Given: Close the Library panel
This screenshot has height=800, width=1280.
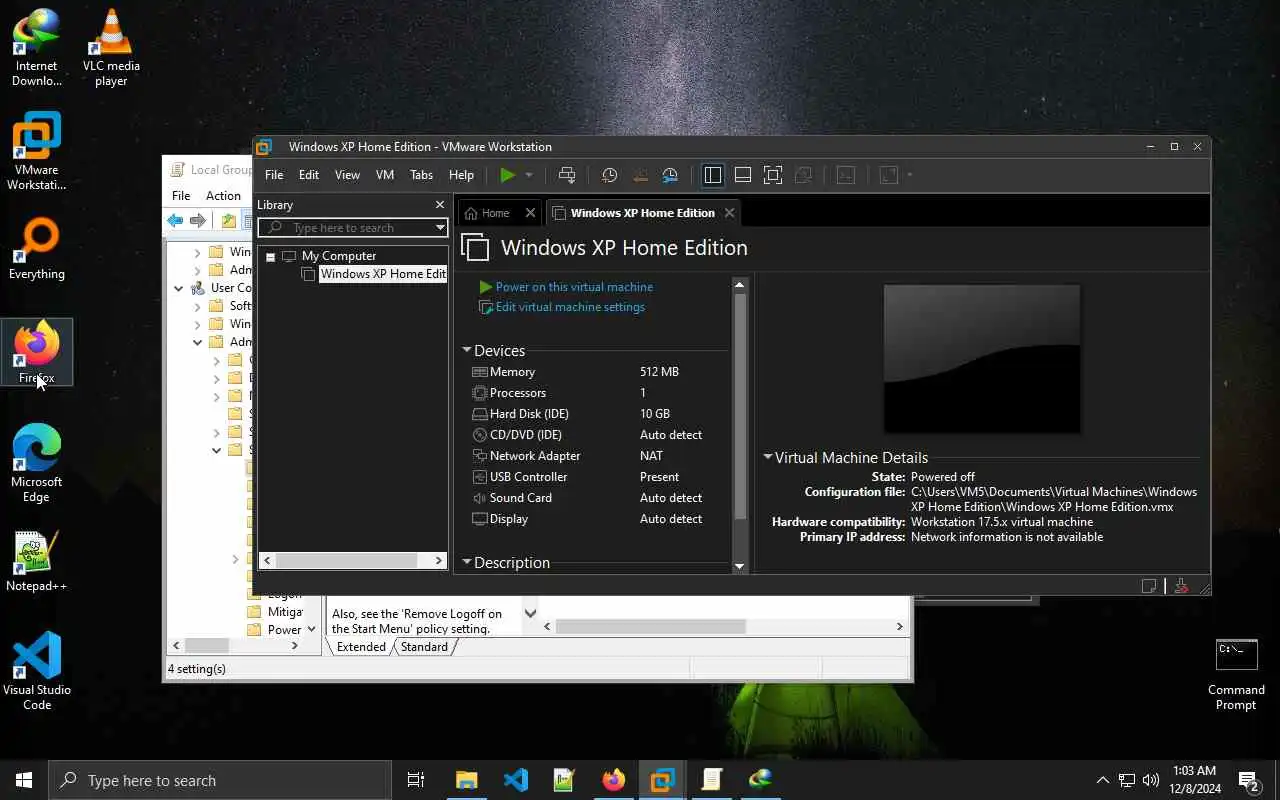Looking at the screenshot, I should (x=439, y=204).
